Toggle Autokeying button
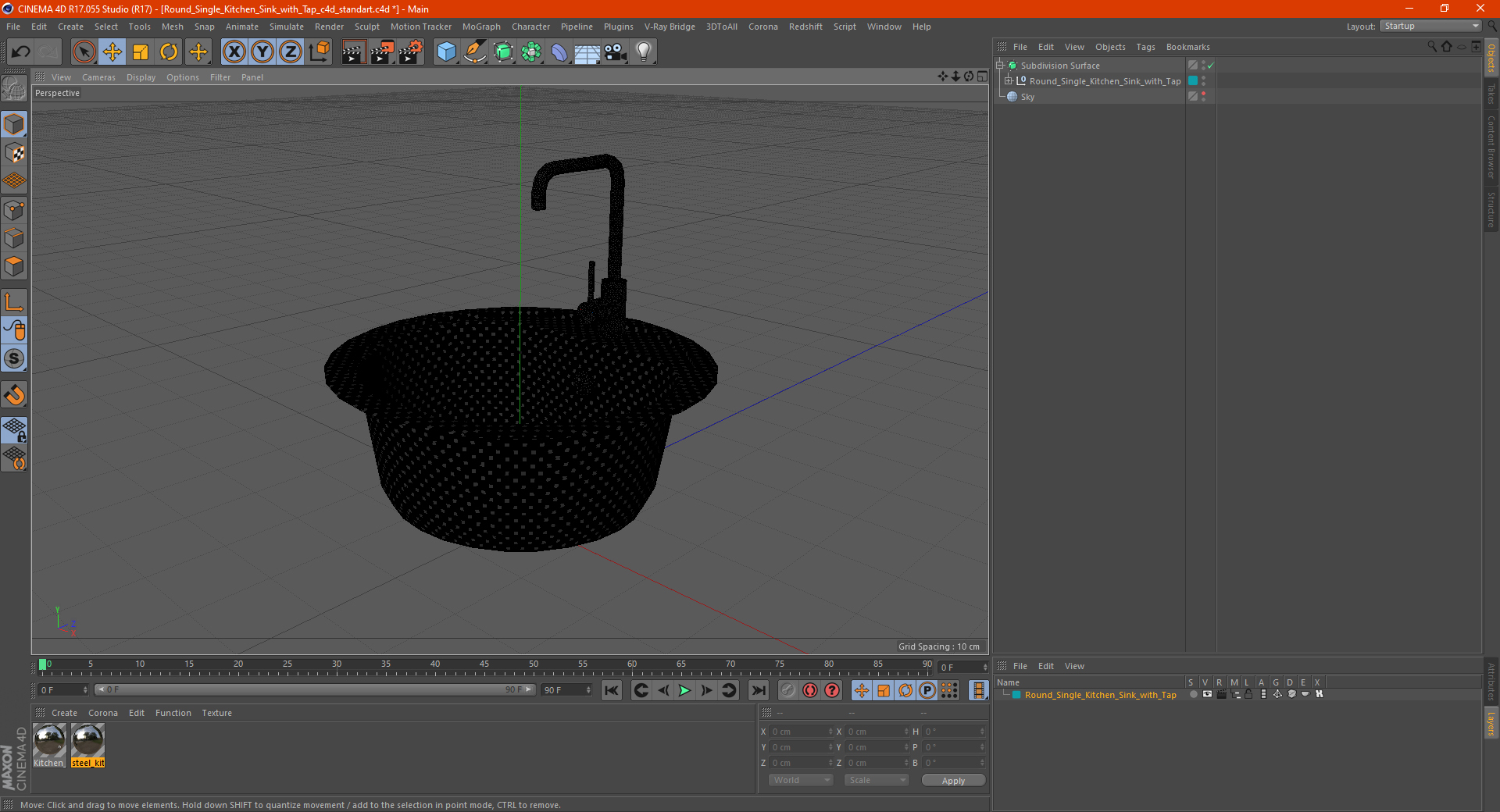This screenshot has height=812, width=1500. pos(810,690)
